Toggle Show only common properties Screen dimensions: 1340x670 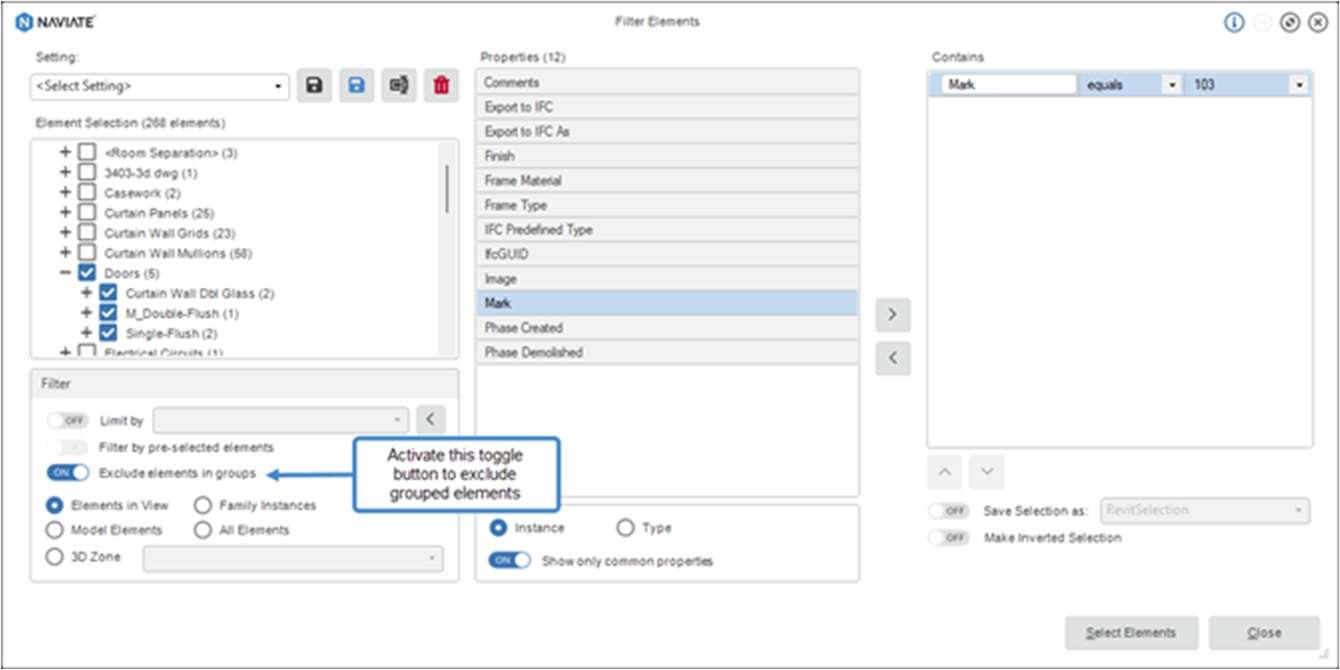[510, 561]
